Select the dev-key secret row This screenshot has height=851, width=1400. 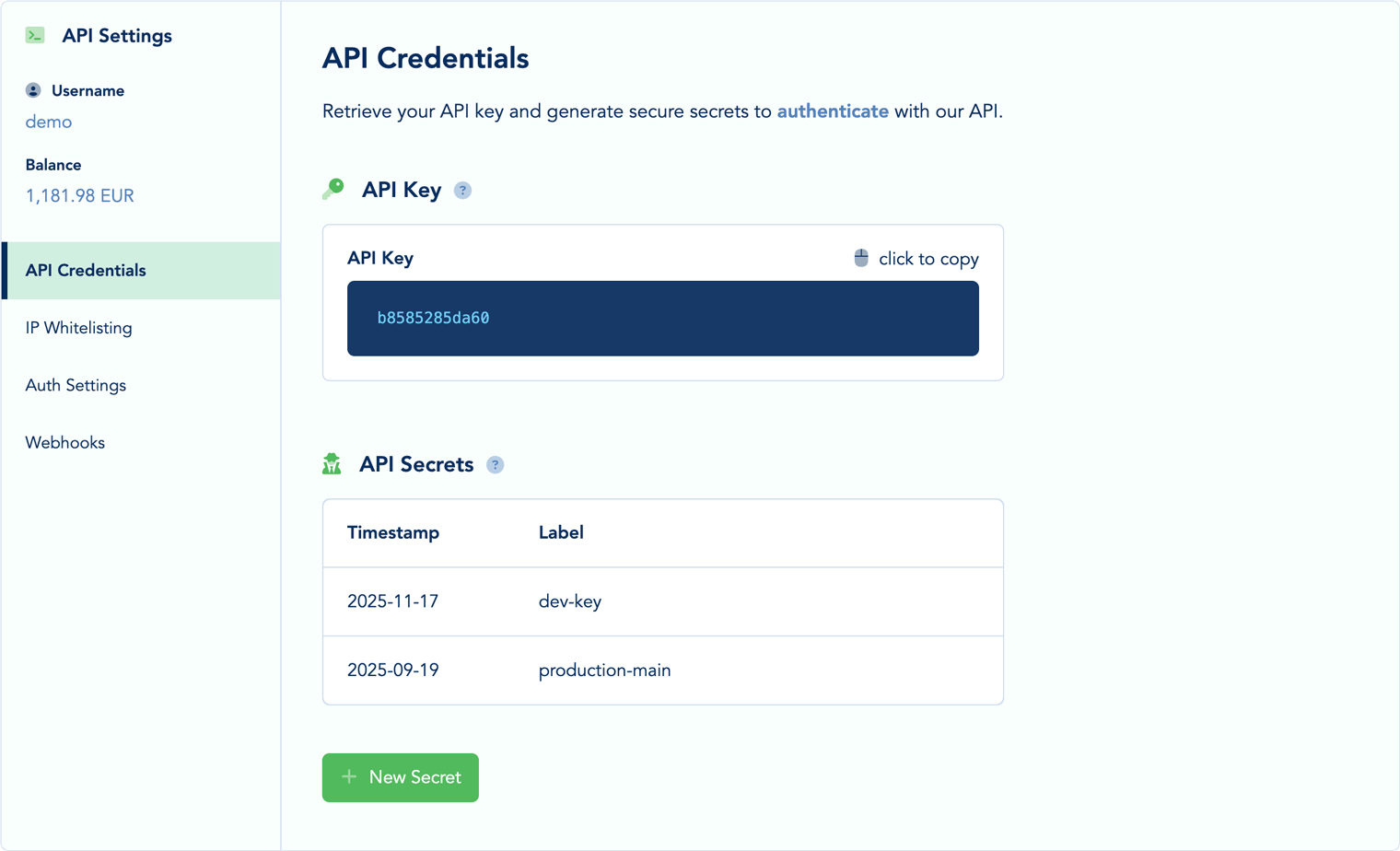(x=662, y=601)
